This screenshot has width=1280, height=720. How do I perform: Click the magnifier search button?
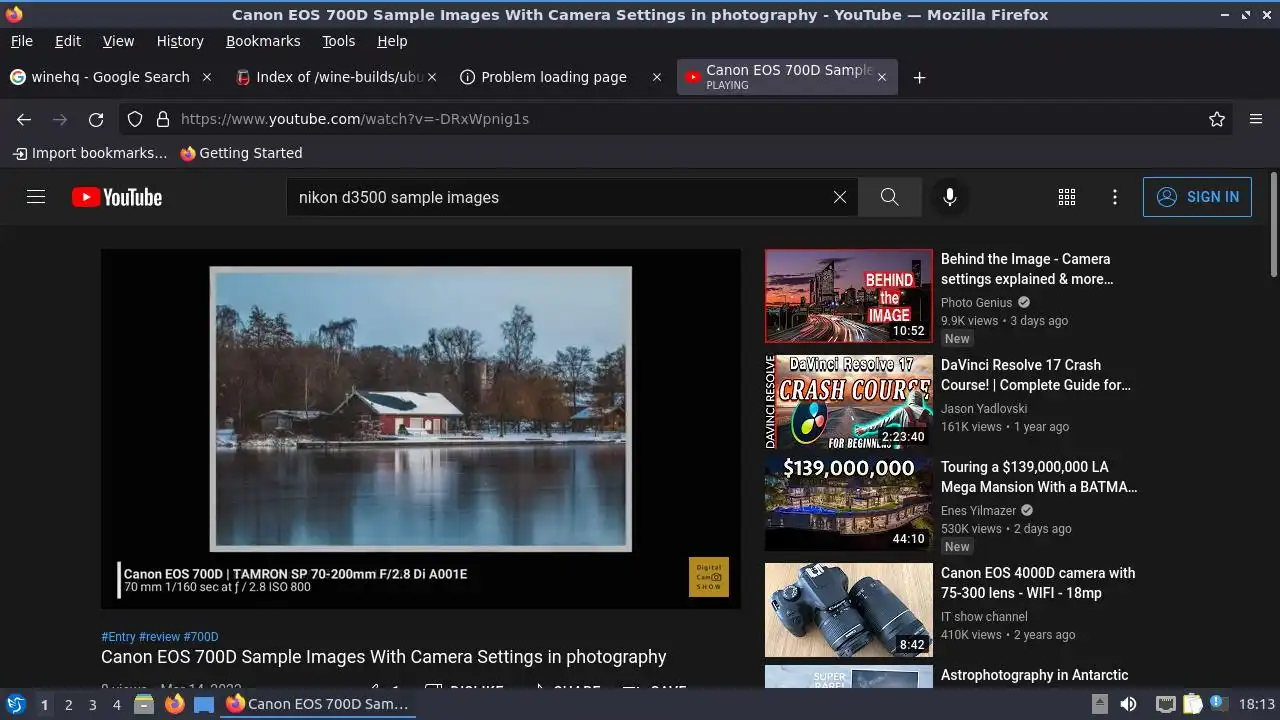tap(889, 197)
